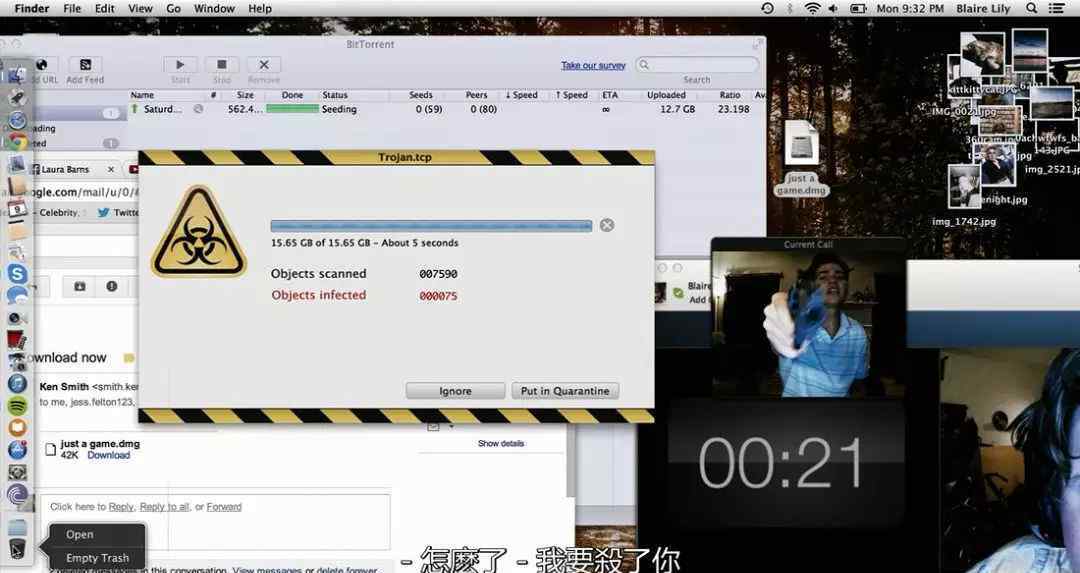Cancel the Trojan.tcp scan with the X icon
Viewport: 1080px width, 573px height.
click(x=607, y=225)
